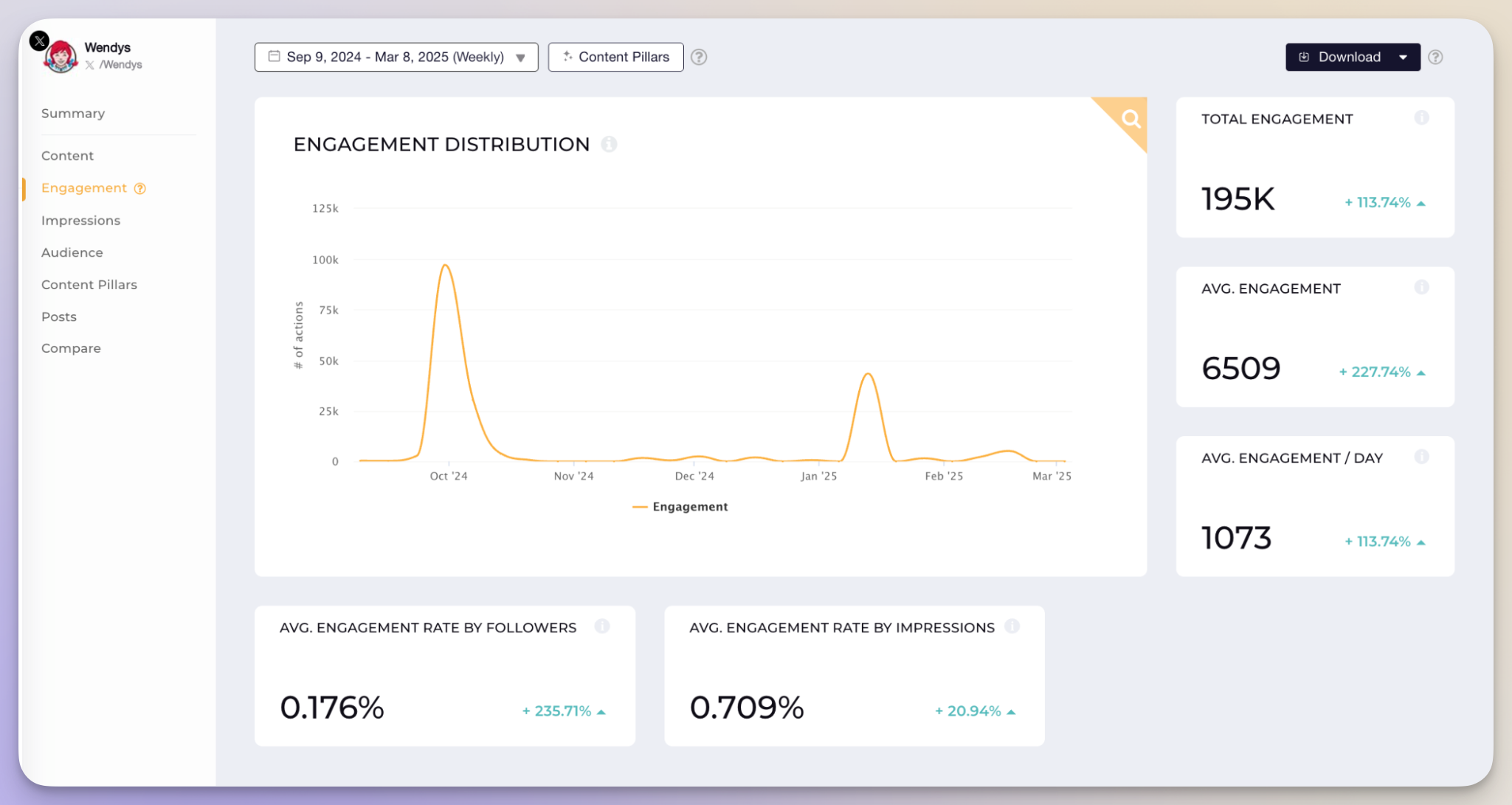Click the info icon on the Total Engagement card
The height and width of the screenshot is (805, 1512).
pos(1421,118)
